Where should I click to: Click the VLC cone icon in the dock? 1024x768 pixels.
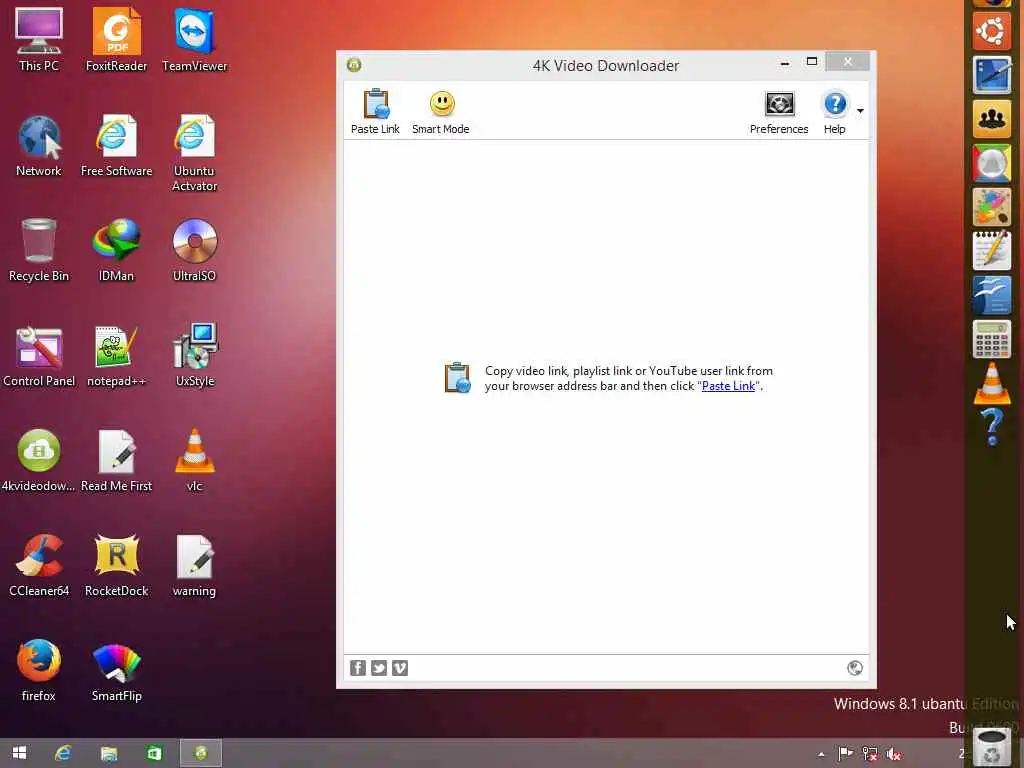click(991, 383)
